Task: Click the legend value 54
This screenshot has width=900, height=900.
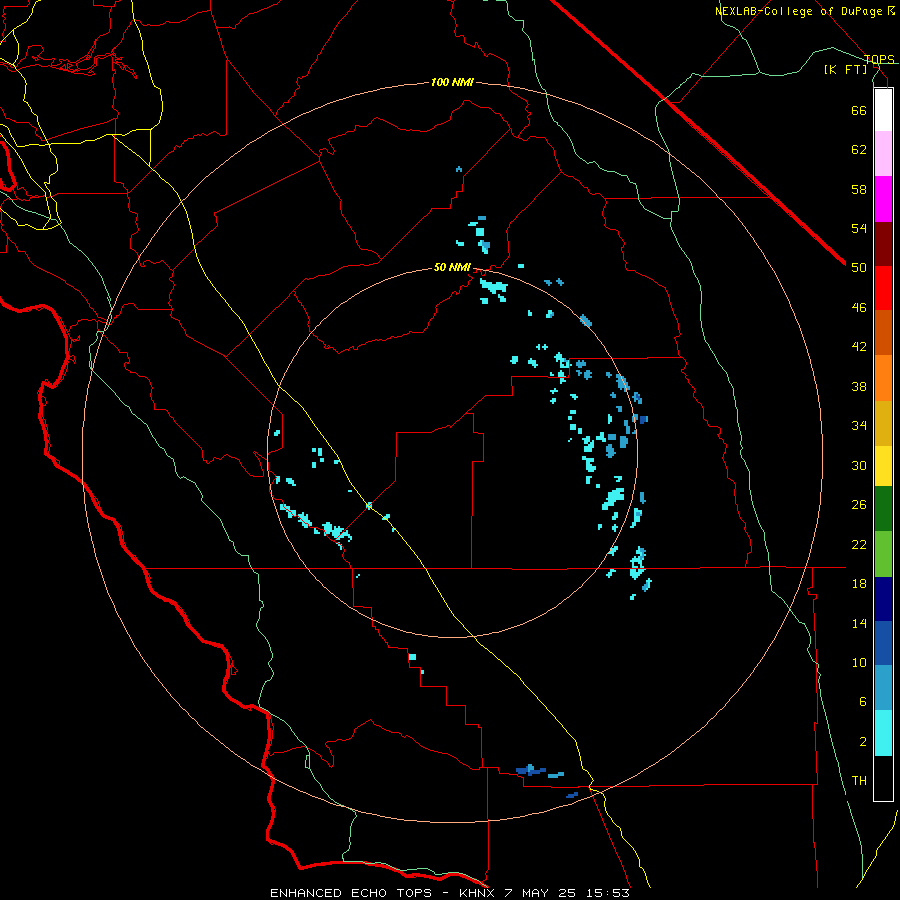Action: (859, 228)
